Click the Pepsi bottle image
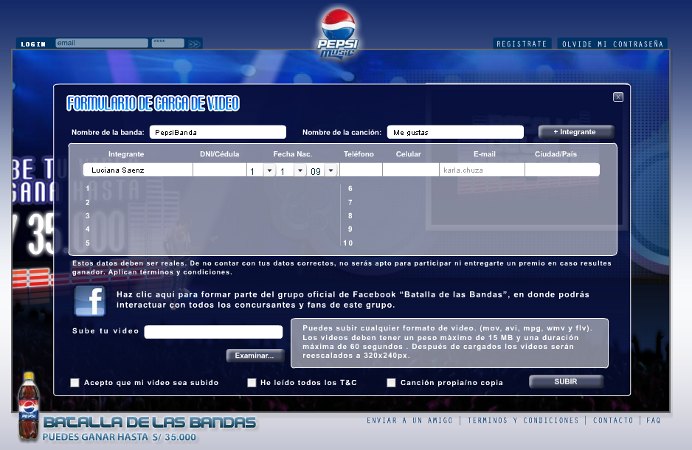The height and width of the screenshot is (450, 692). click(x=28, y=405)
